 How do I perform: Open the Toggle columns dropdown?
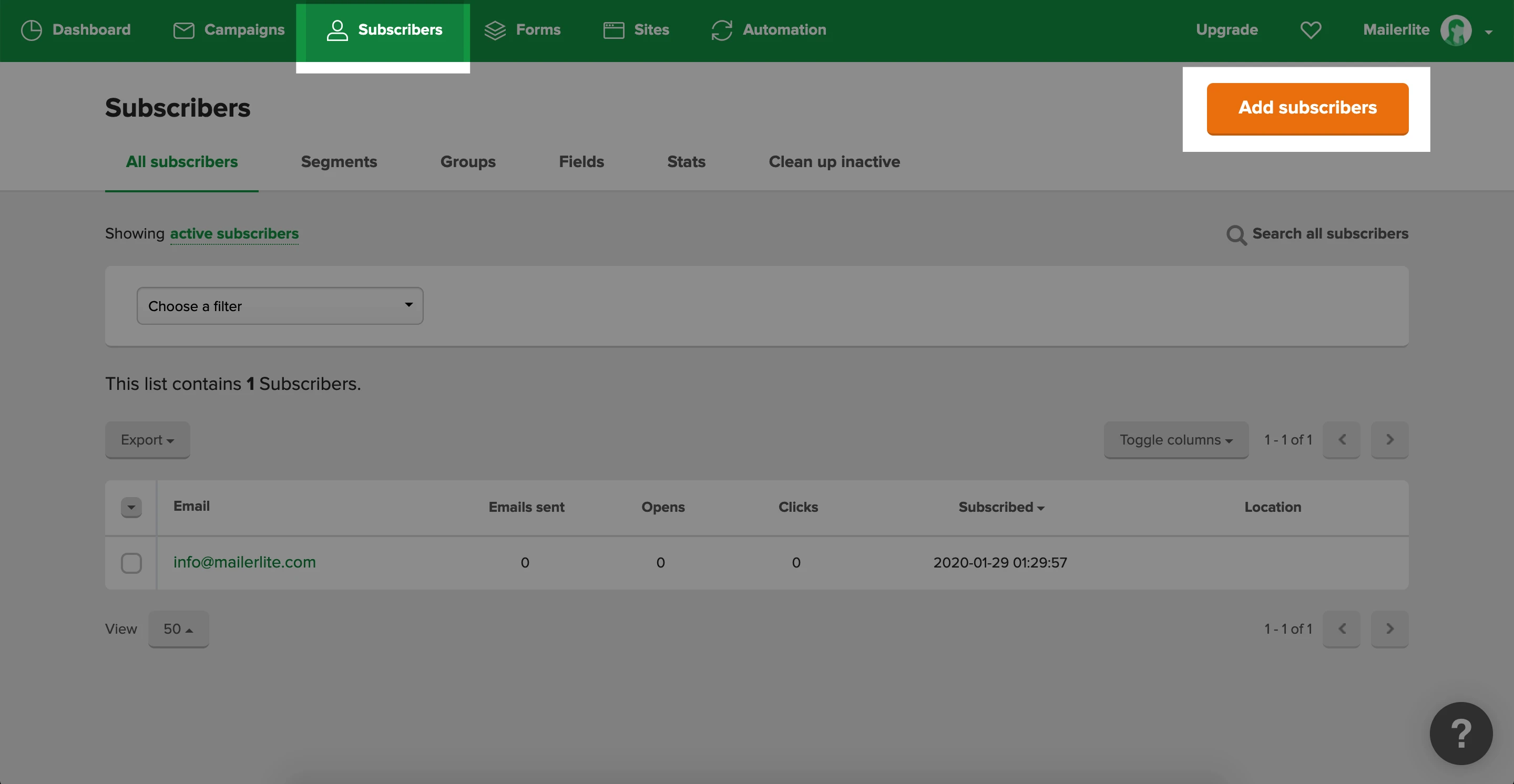click(1175, 440)
